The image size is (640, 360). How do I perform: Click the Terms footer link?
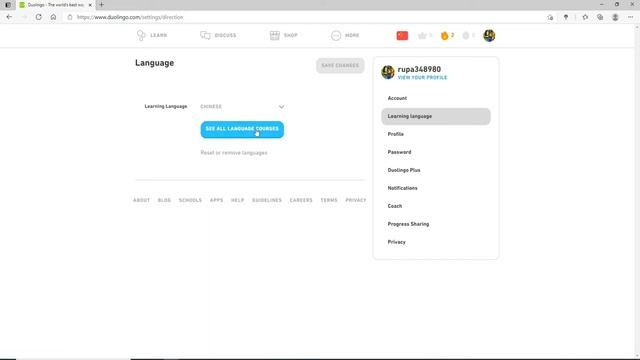pyautogui.click(x=329, y=200)
